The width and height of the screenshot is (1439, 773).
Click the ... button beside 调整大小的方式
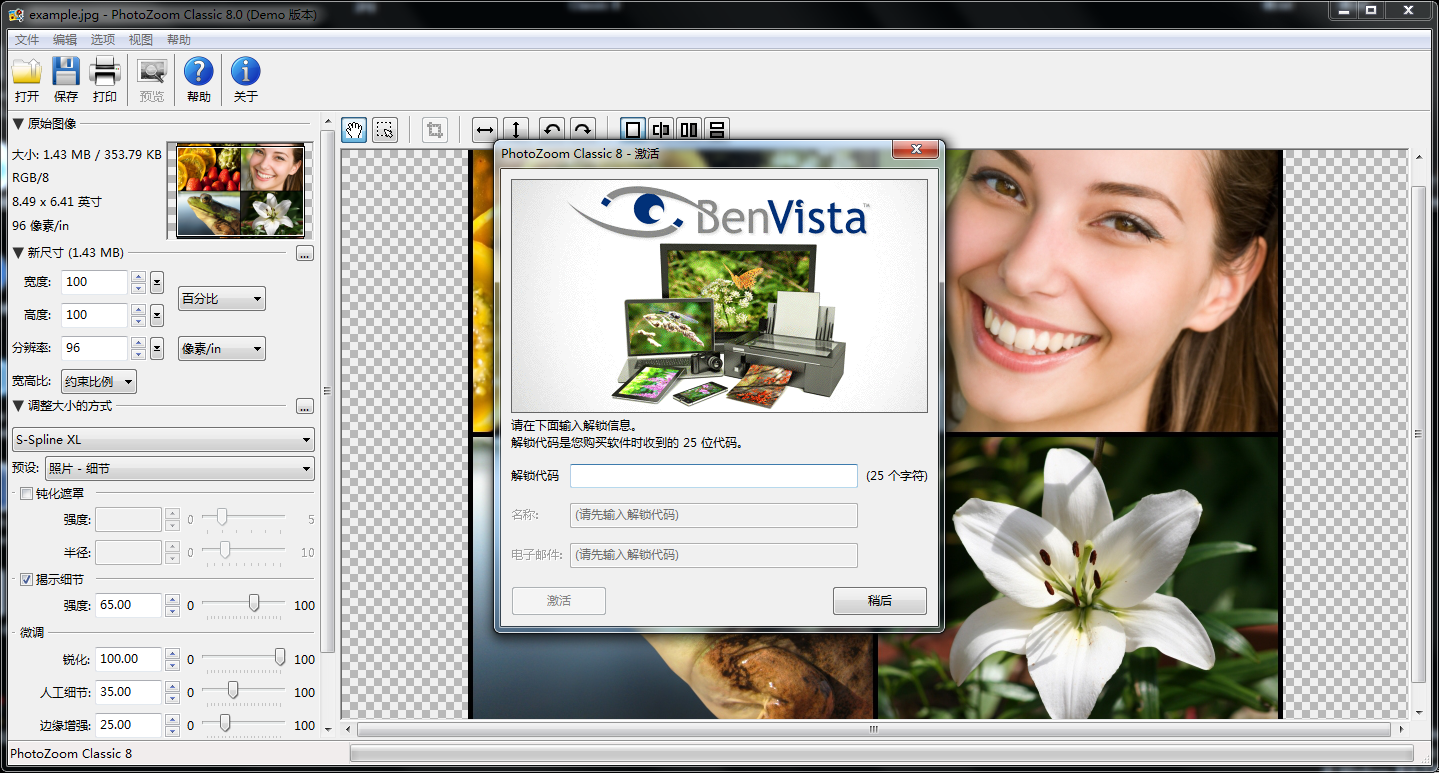pyautogui.click(x=305, y=406)
